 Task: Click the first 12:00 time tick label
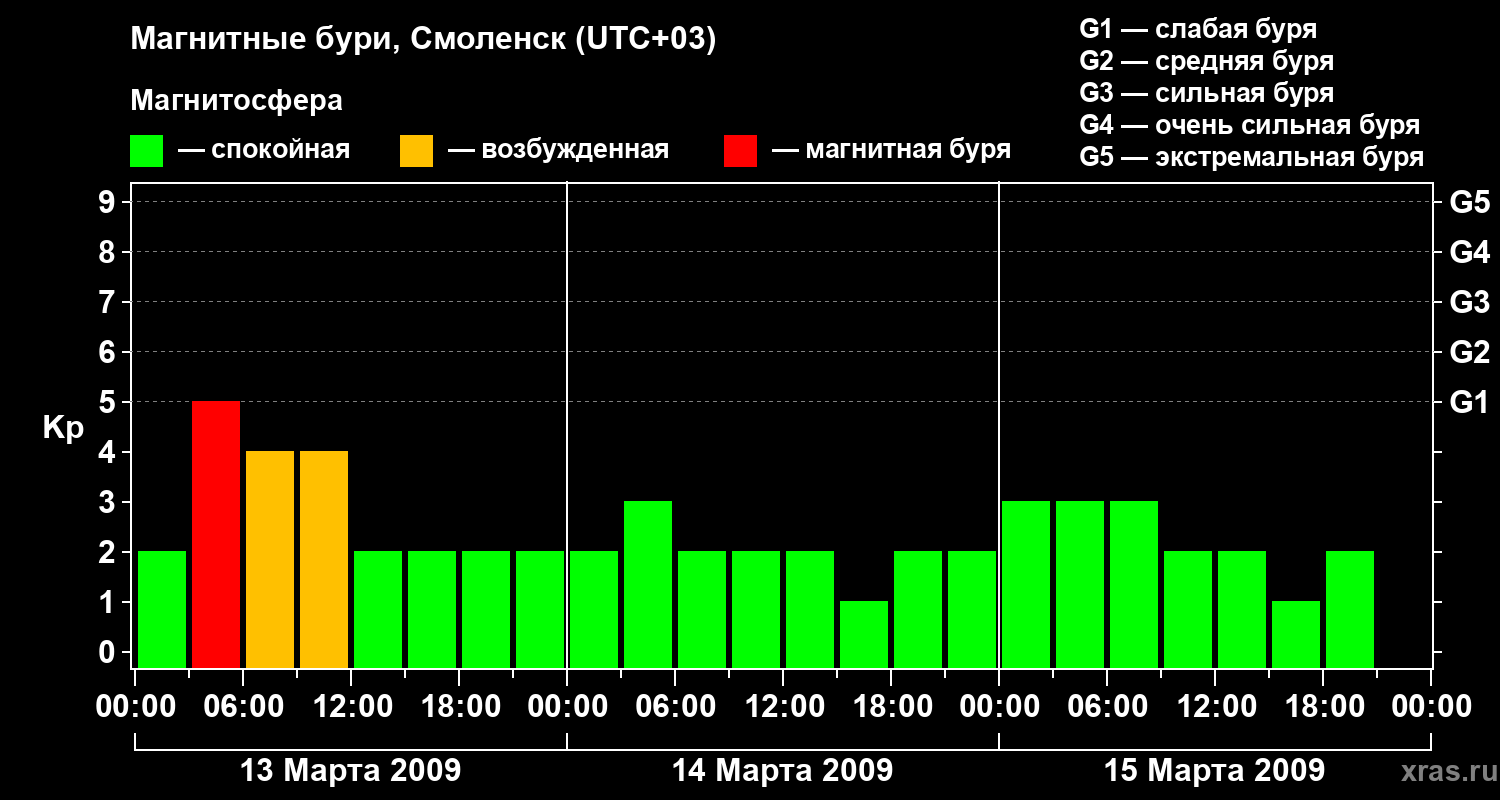(351, 707)
